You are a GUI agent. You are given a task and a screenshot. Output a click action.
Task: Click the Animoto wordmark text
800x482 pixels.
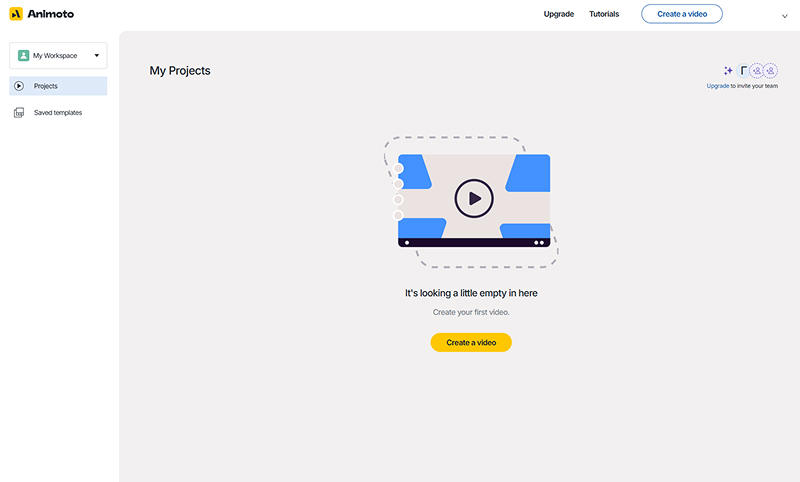(51, 14)
